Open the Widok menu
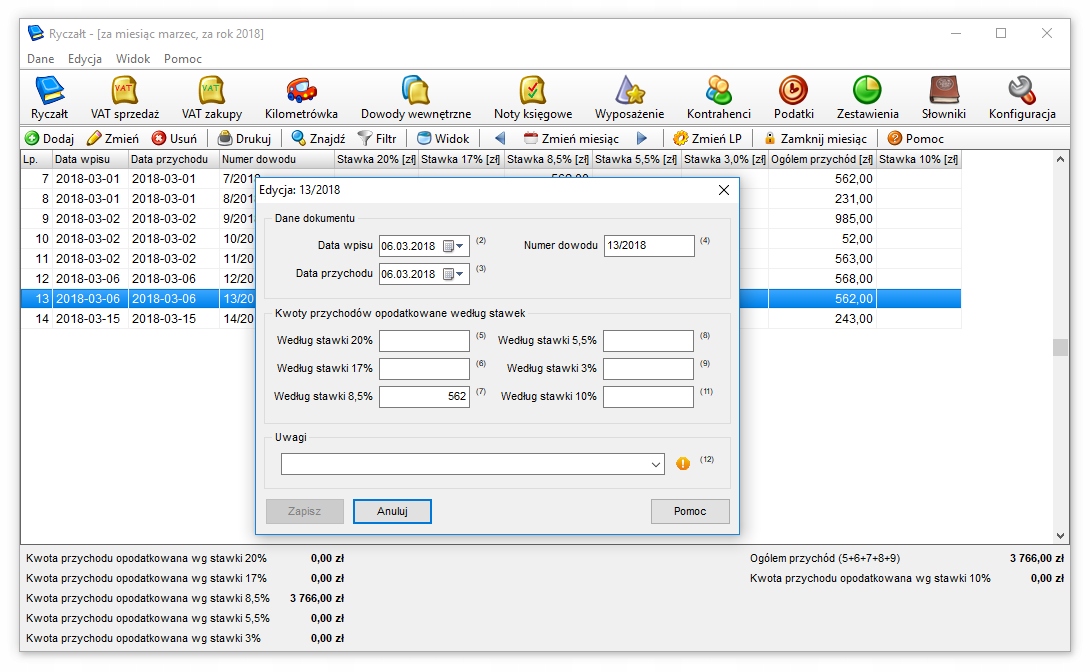 133,59
